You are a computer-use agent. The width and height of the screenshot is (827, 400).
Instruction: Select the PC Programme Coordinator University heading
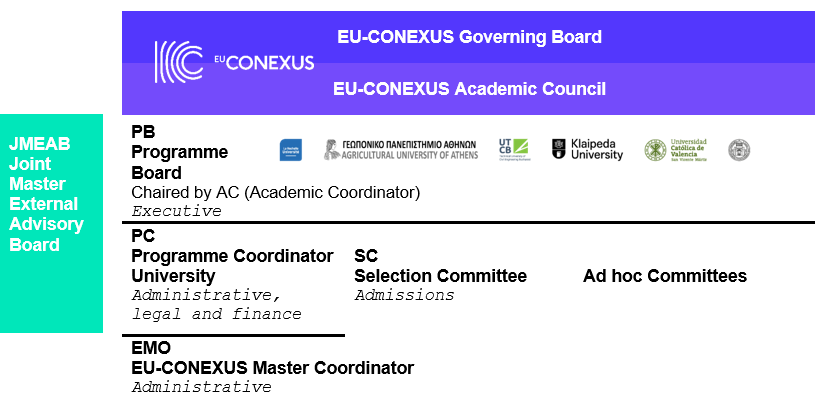[x=232, y=255]
